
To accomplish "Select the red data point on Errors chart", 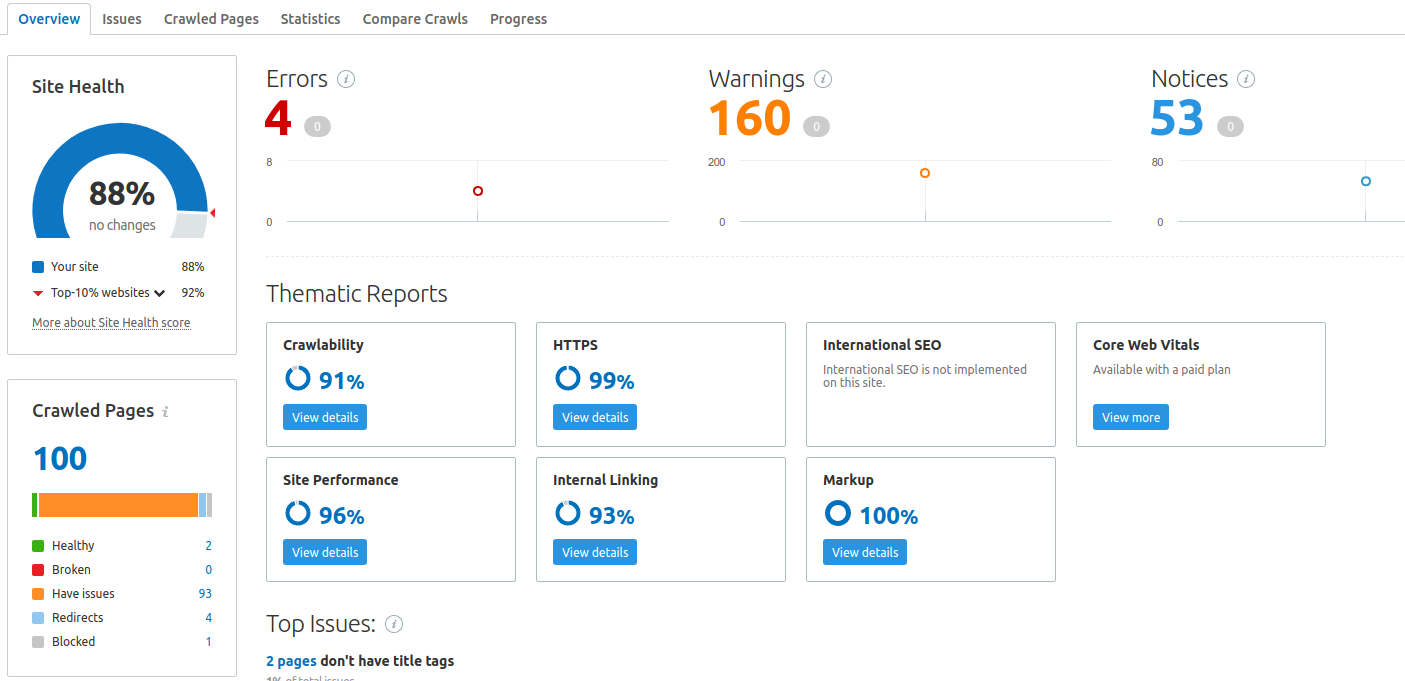I will (x=477, y=190).
